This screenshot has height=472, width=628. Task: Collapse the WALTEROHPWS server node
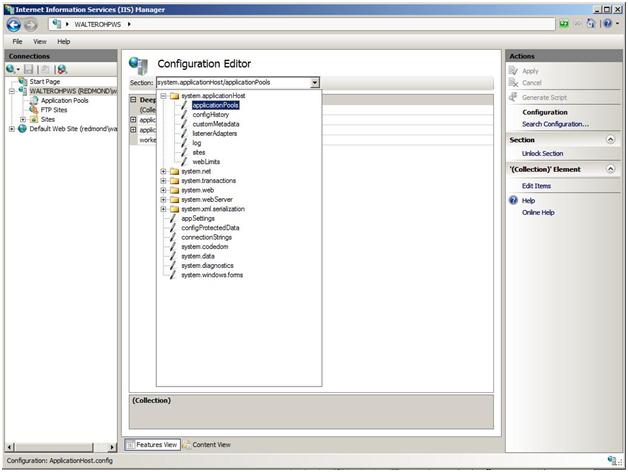coord(12,91)
